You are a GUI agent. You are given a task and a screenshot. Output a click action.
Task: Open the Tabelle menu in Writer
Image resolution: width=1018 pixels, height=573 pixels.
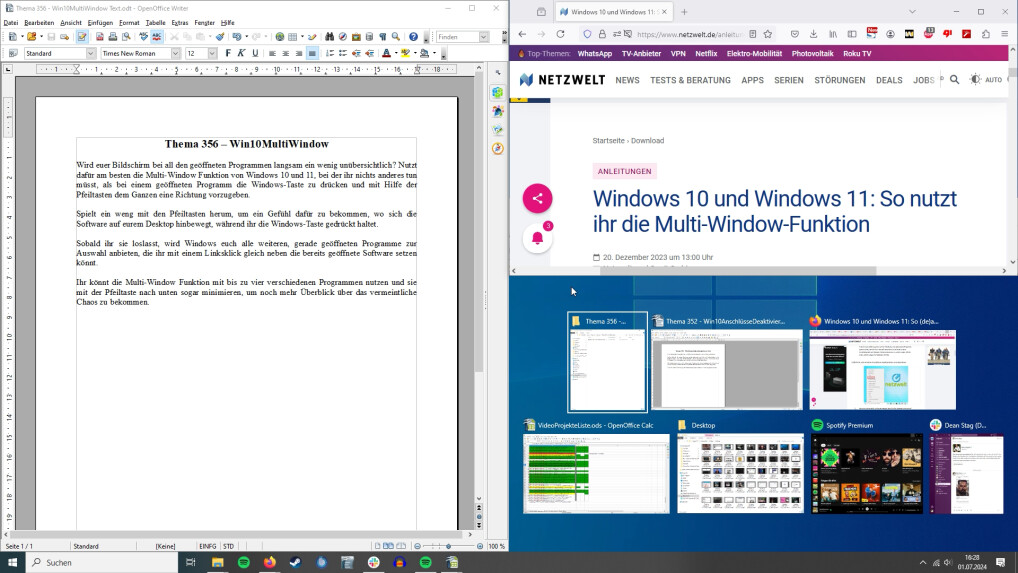155,22
